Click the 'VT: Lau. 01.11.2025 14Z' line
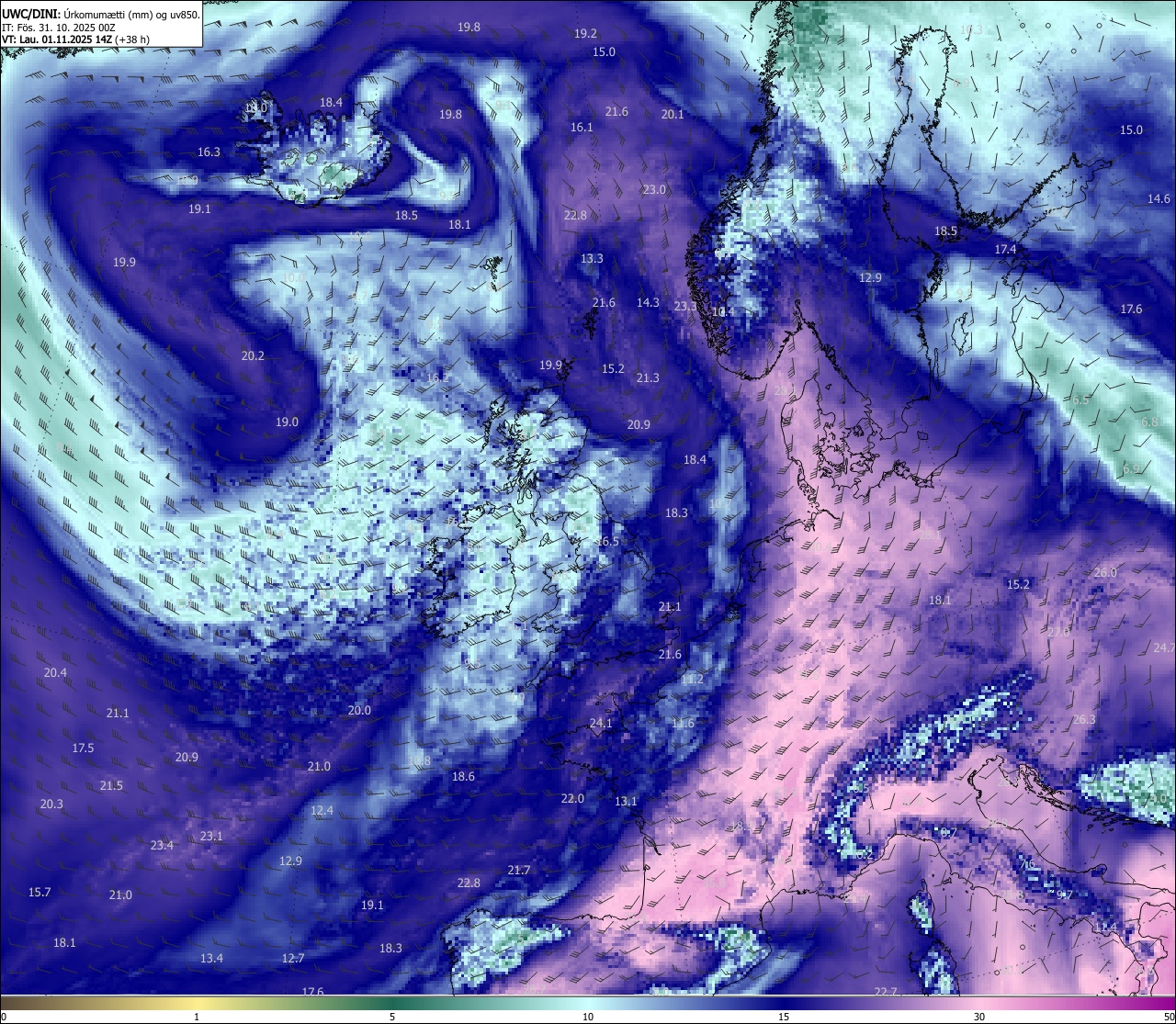 click(x=75, y=39)
